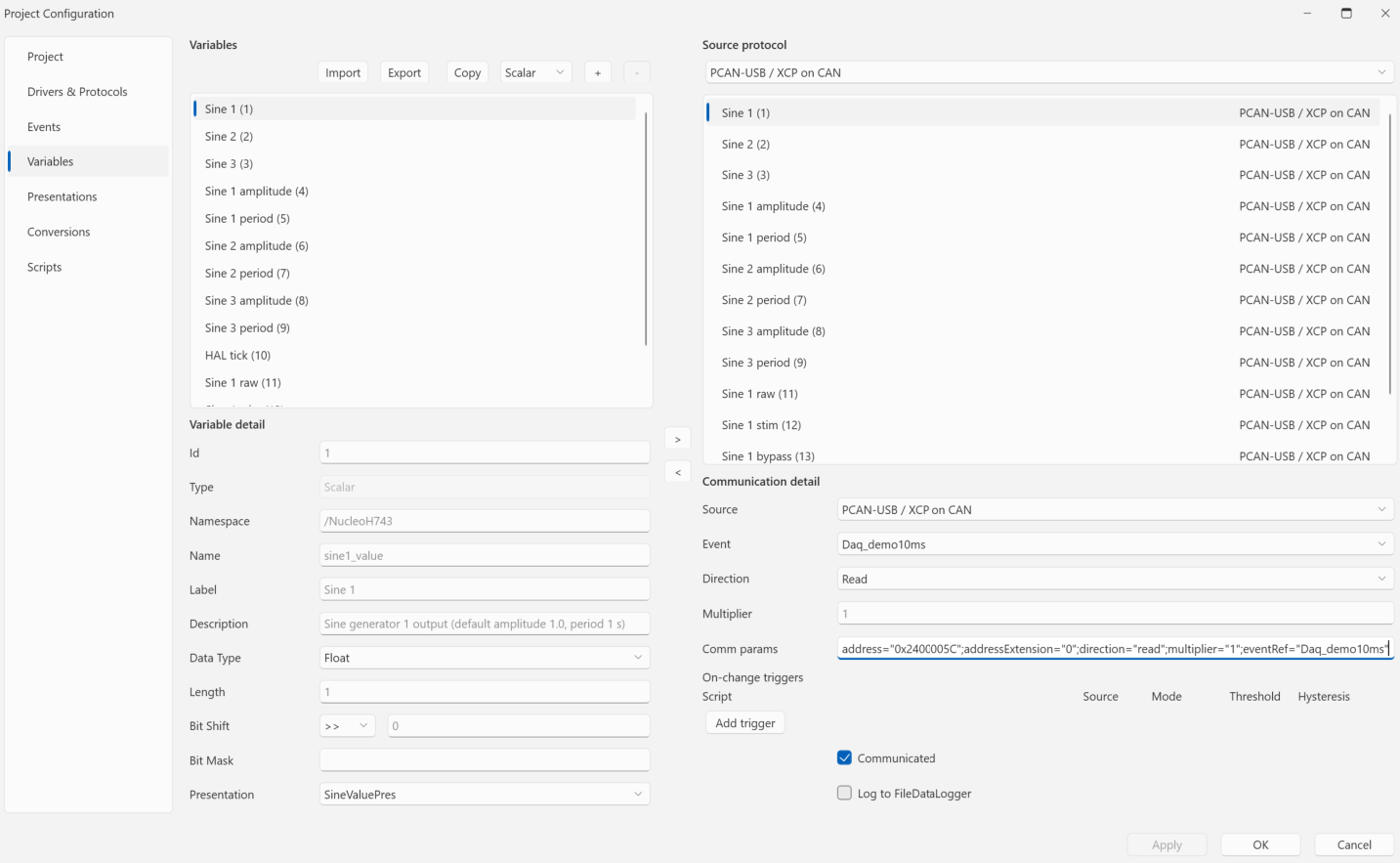Click the Add trigger button

[745, 723]
